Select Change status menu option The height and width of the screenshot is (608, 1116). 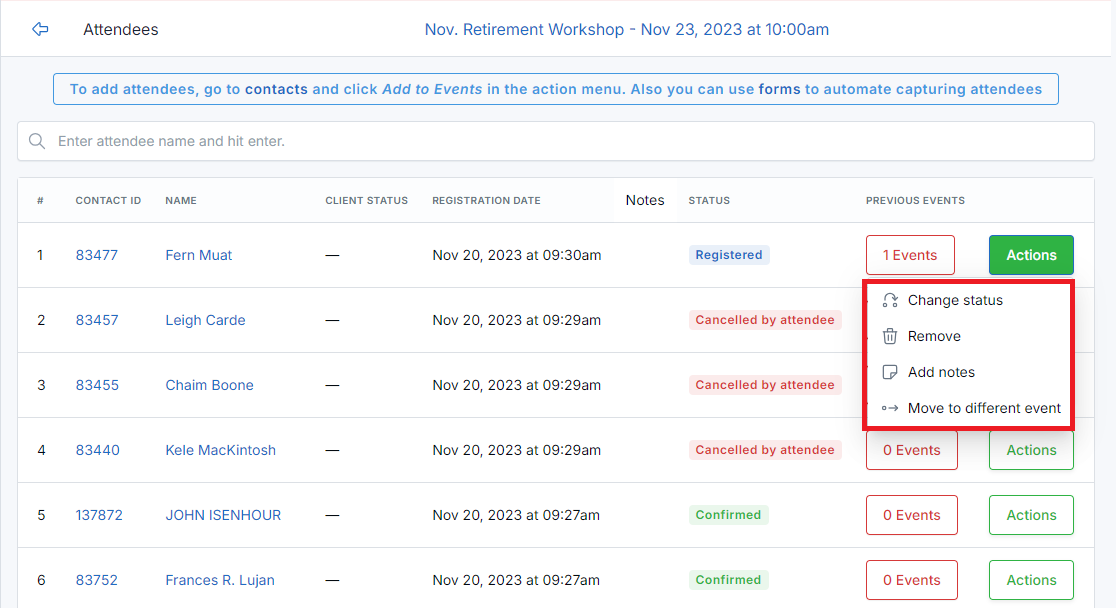coord(955,300)
